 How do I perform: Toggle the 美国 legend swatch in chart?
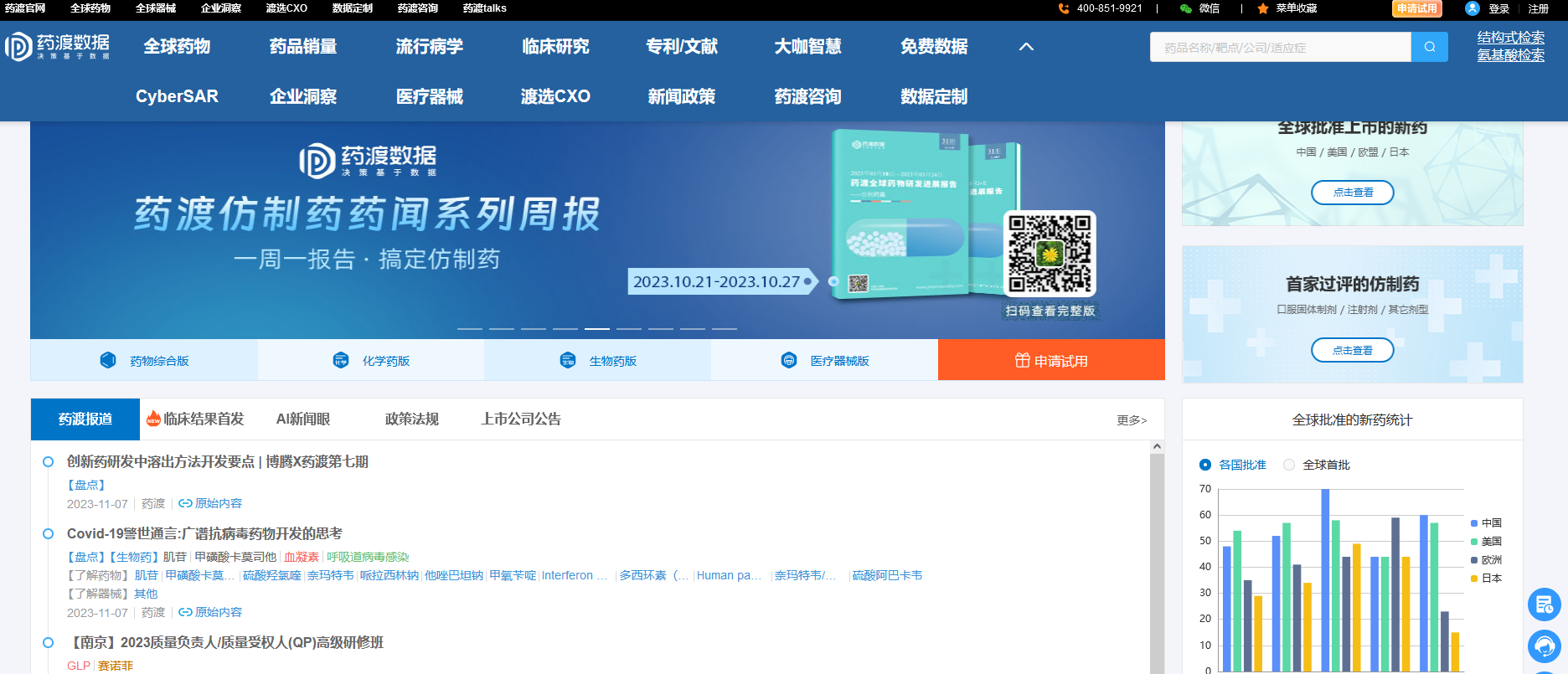point(1474,542)
